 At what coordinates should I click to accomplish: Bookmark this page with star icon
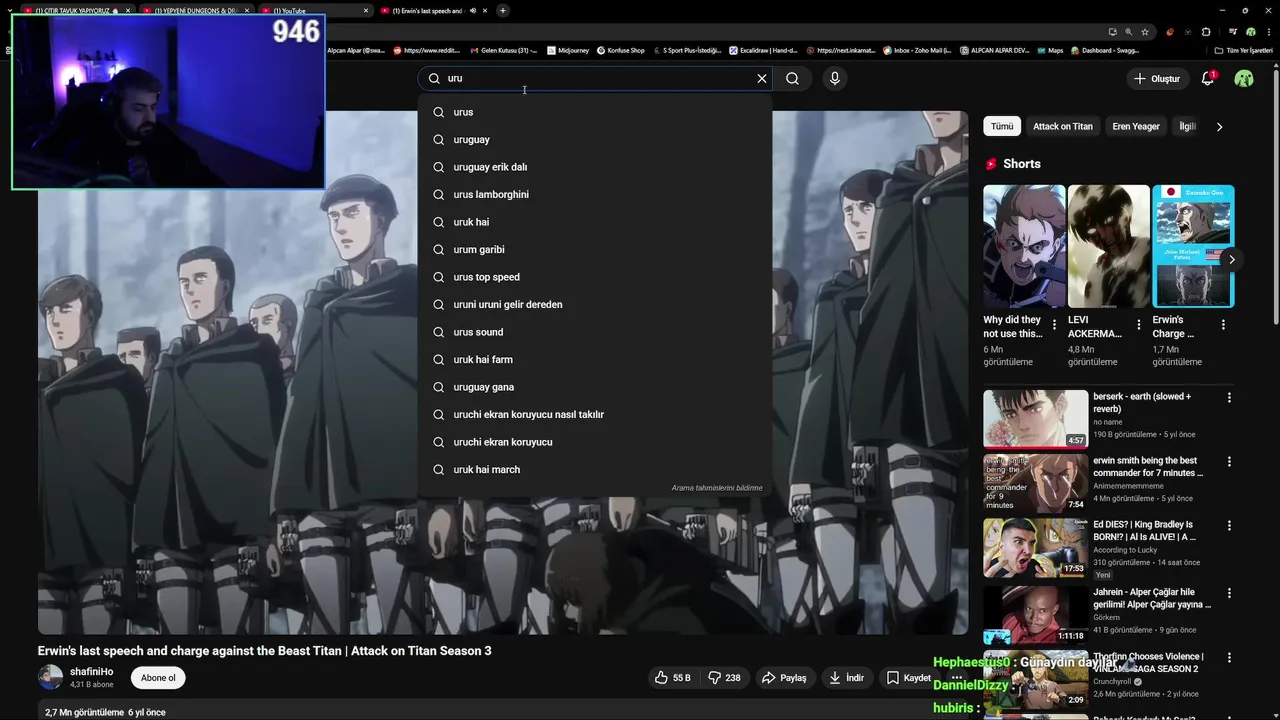click(x=1145, y=31)
